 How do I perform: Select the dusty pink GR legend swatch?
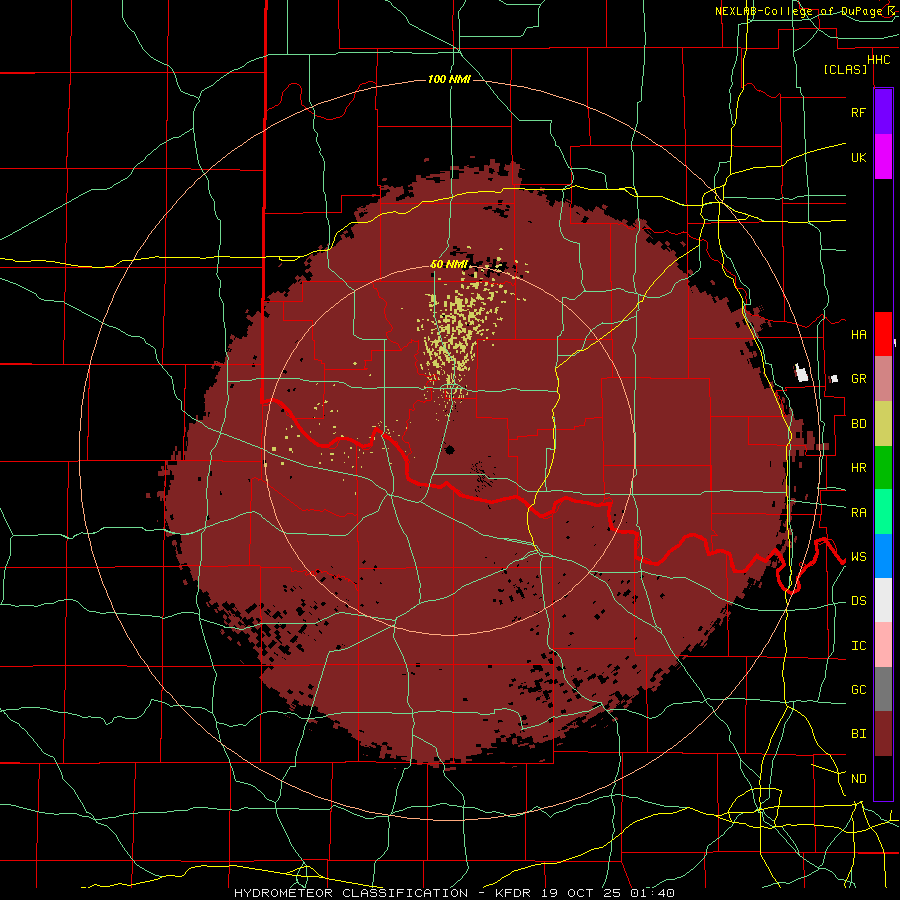click(883, 379)
